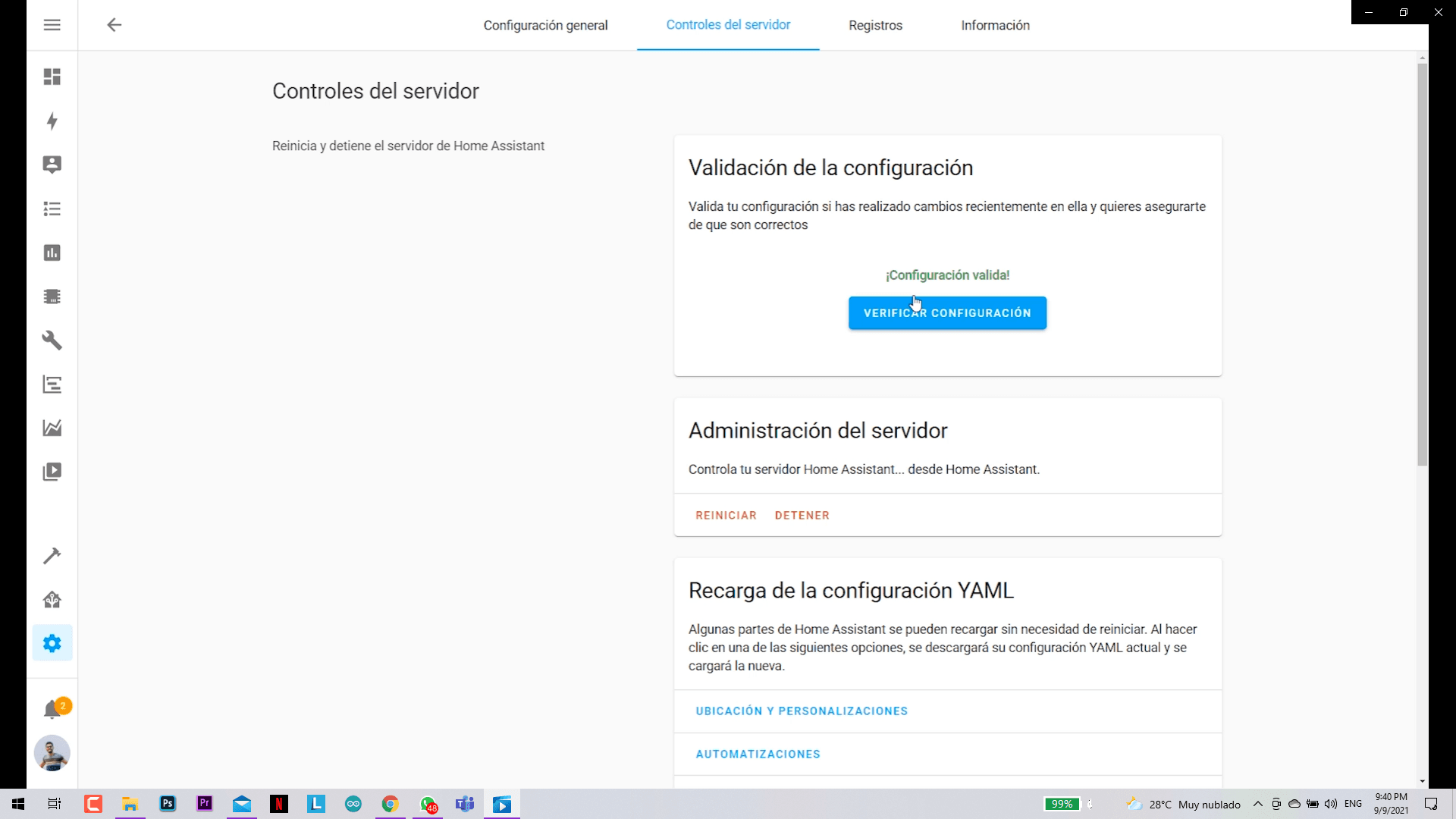Switch to the Información tab

point(995,25)
